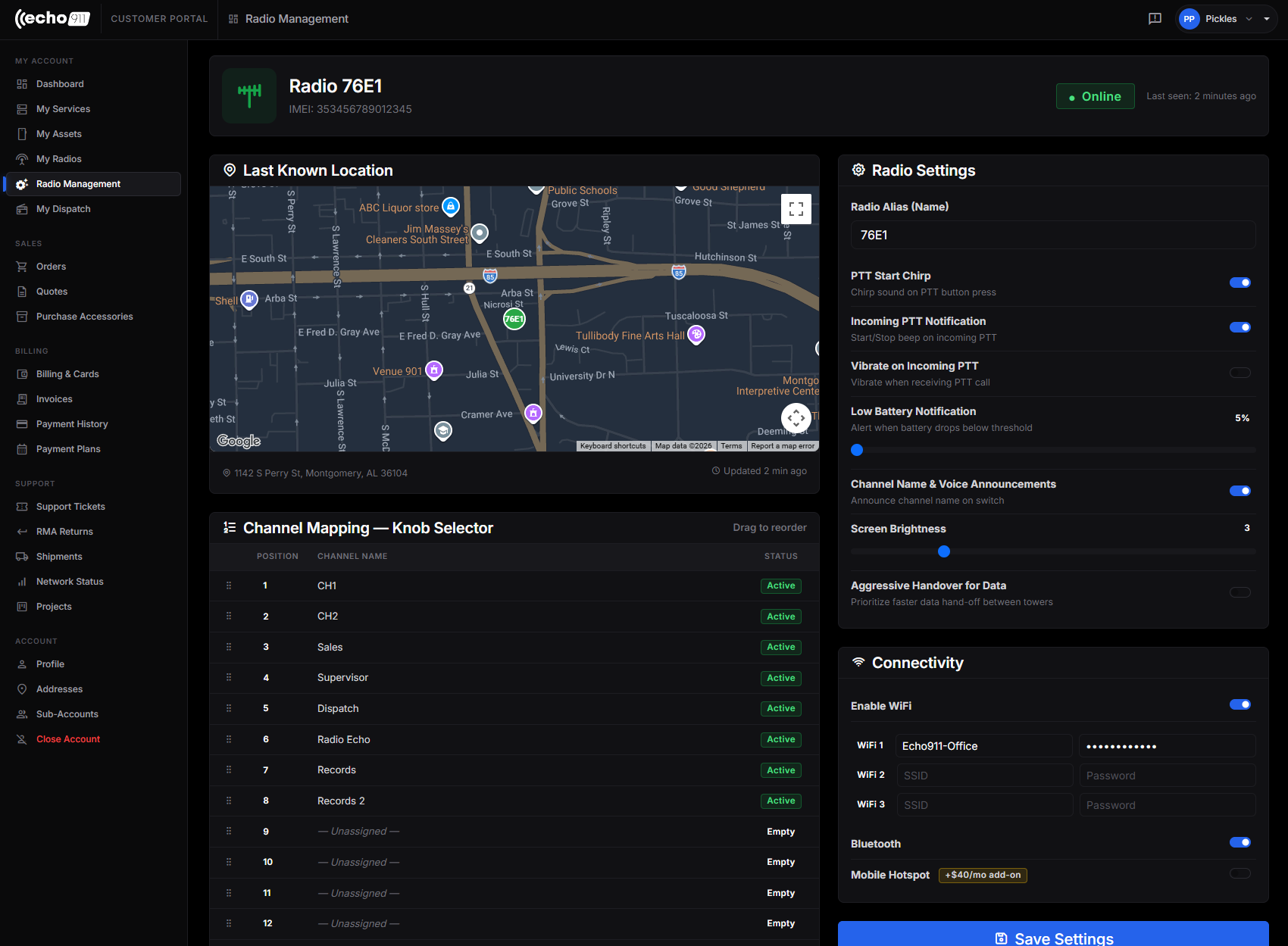Click the Purchase Accessories icon
This screenshot has height=946, width=1288.
22,317
